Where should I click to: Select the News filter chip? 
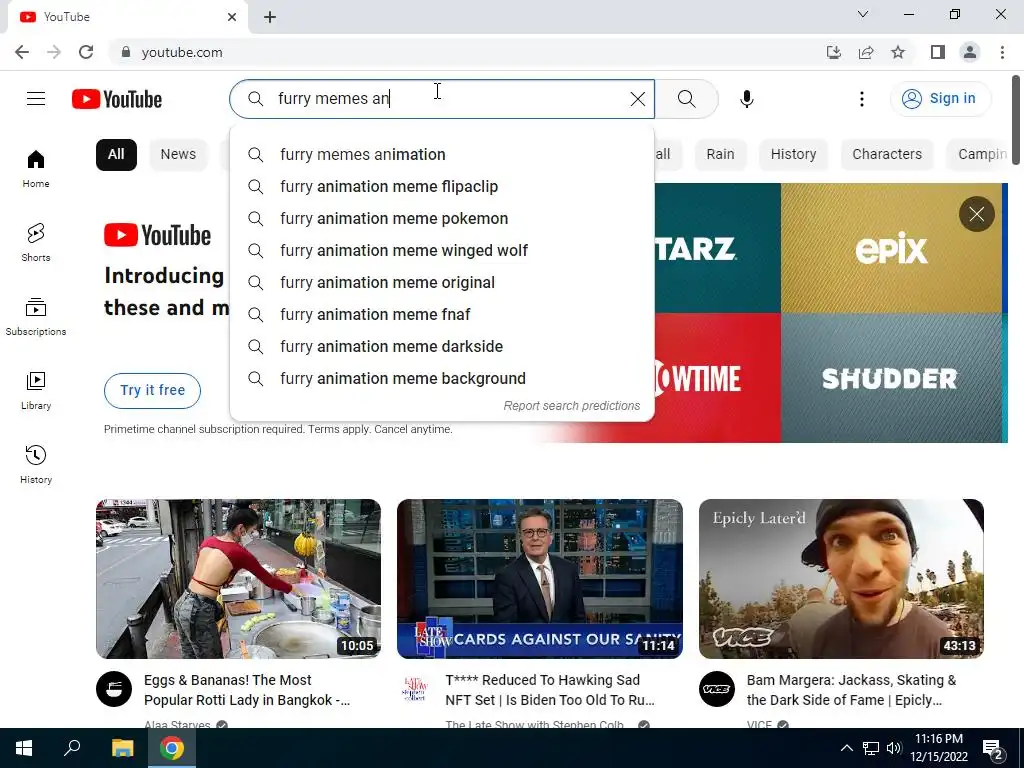click(x=178, y=154)
